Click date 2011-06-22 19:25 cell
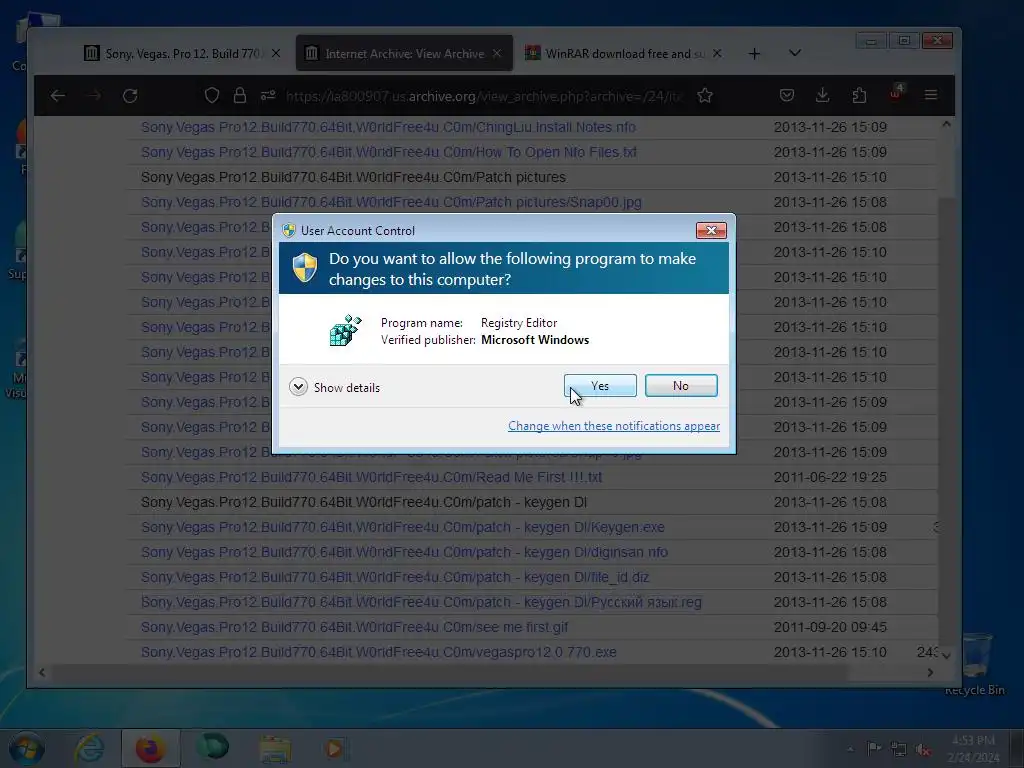1024x768 pixels. (x=830, y=477)
